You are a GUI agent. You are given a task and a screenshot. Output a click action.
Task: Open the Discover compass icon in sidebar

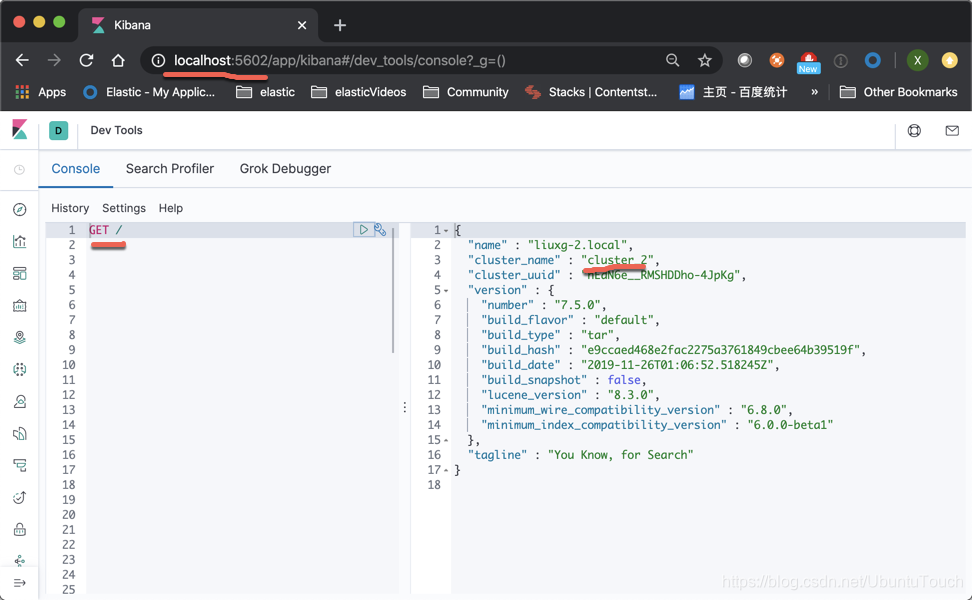pyautogui.click(x=20, y=210)
